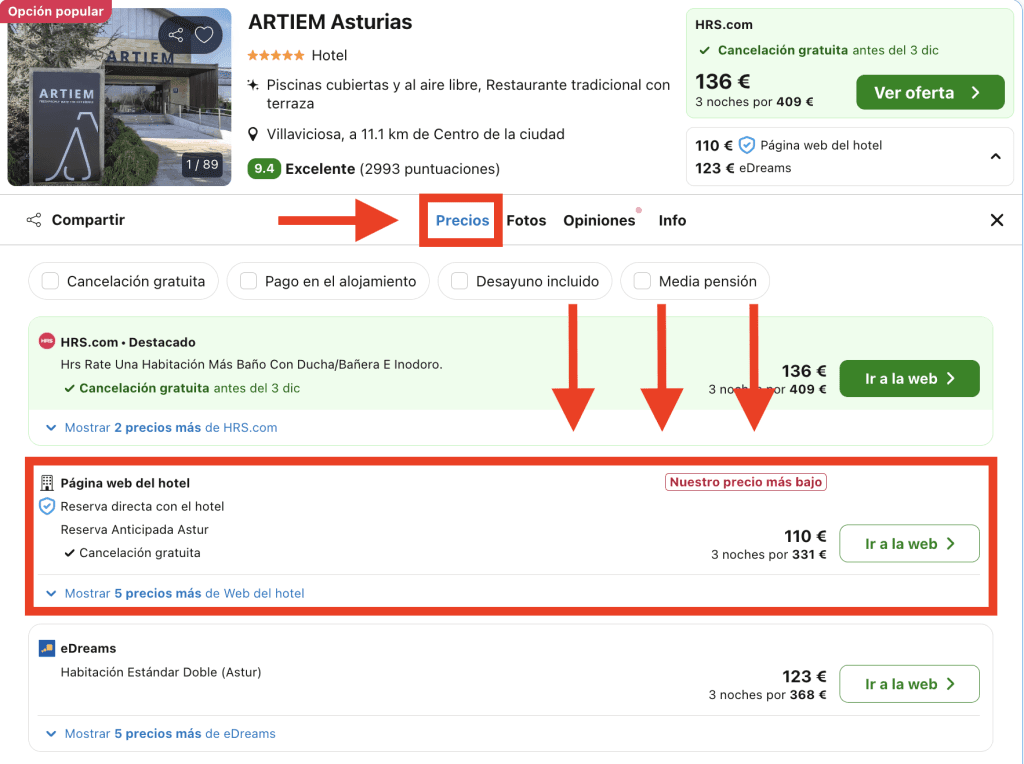Click the shield icon beside Reserva directa
The image size is (1024, 764).
coord(47,506)
